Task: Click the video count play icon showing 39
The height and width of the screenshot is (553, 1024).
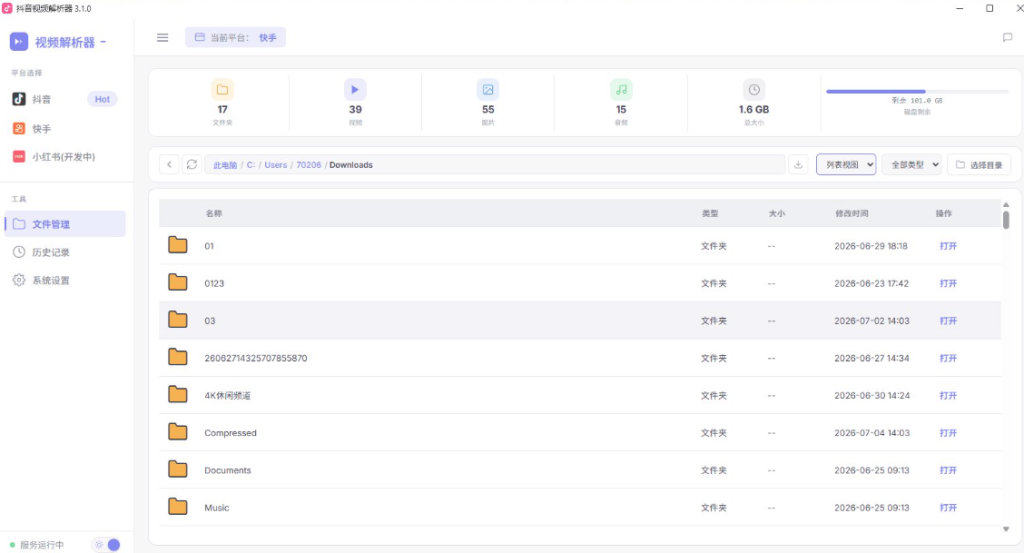Action: [355, 89]
